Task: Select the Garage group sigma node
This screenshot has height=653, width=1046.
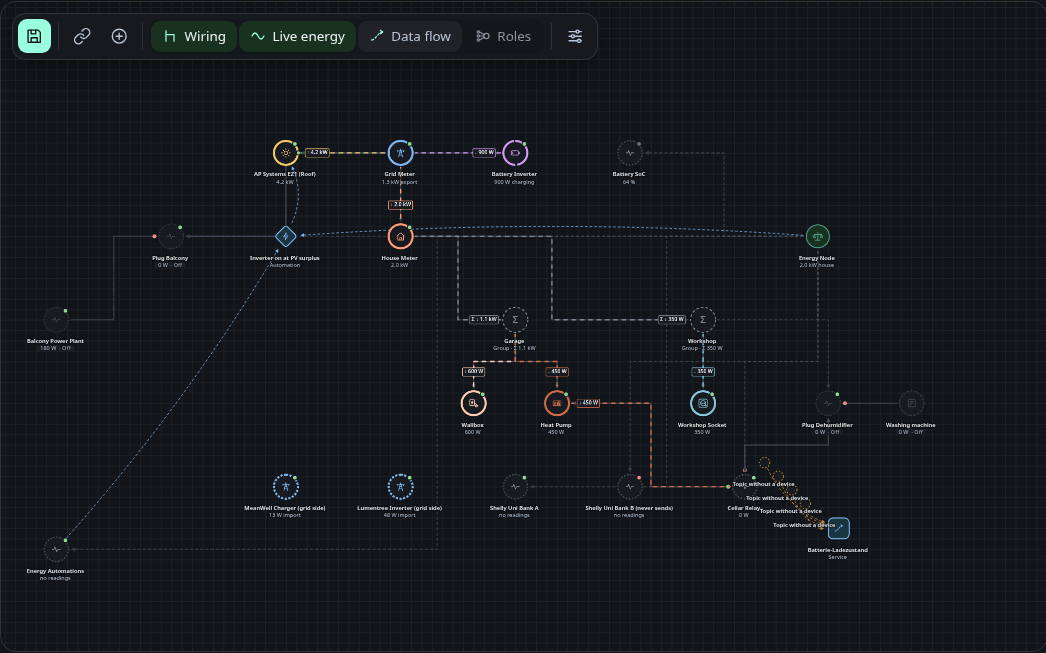Action: tap(515, 319)
